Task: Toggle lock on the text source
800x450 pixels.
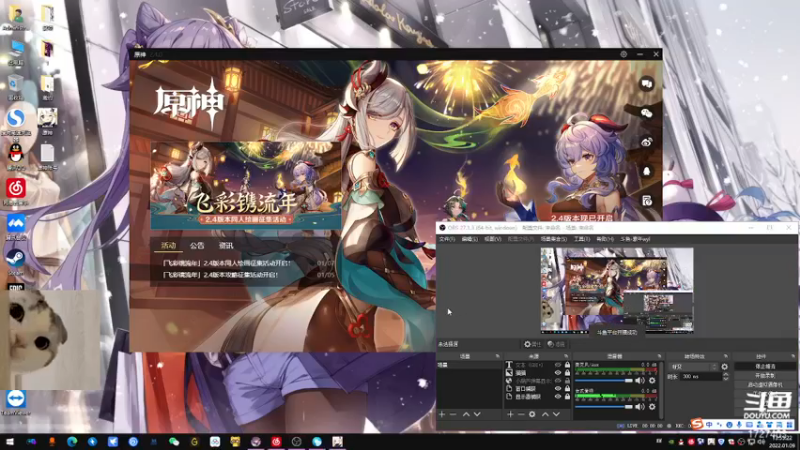Action: click(567, 365)
